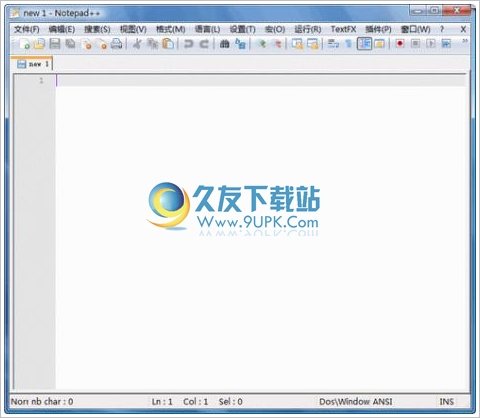The width and height of the screenshot is (480, 418).
Task: Click user-defined language folder icon
Action: [380, 44]
